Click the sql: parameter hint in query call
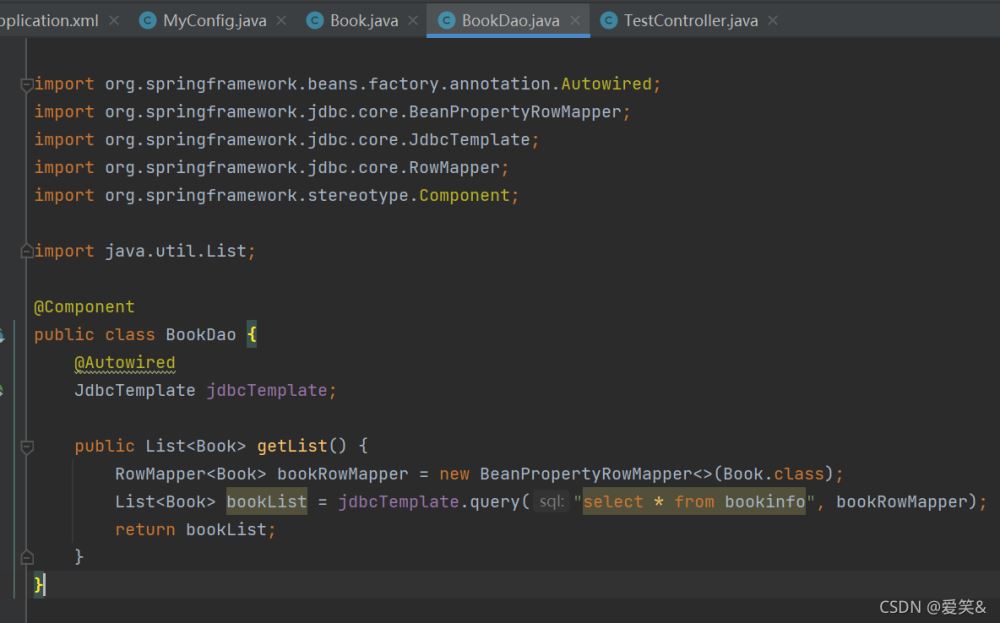 pyautogui.click(x=551, y=502)
